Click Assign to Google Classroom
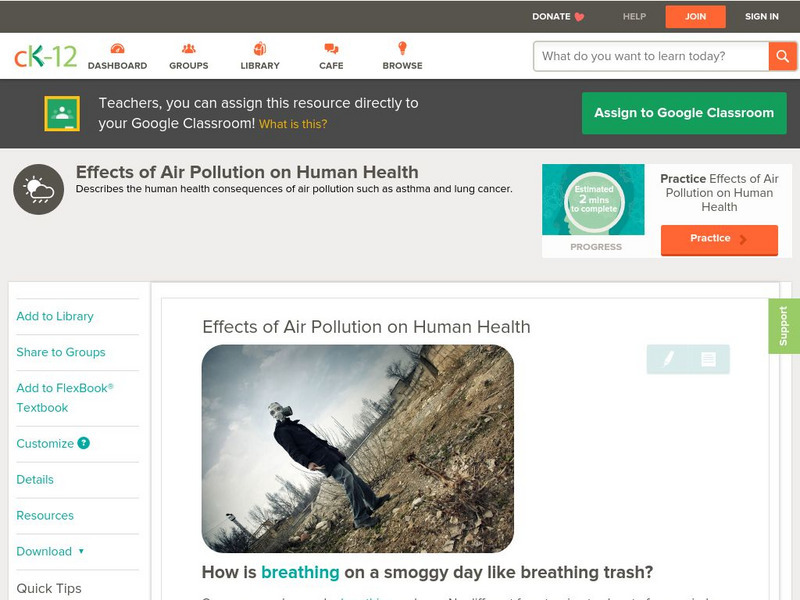The width and height of the screenshot is (800, 600). coord(683,112)
